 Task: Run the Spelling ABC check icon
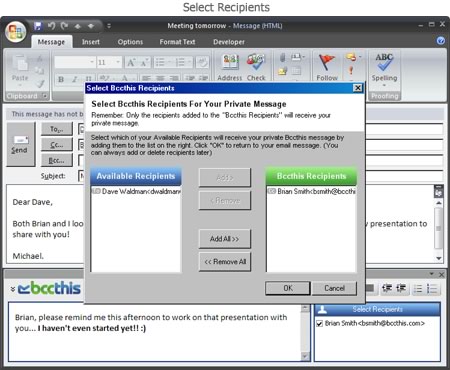click(384, 62)
